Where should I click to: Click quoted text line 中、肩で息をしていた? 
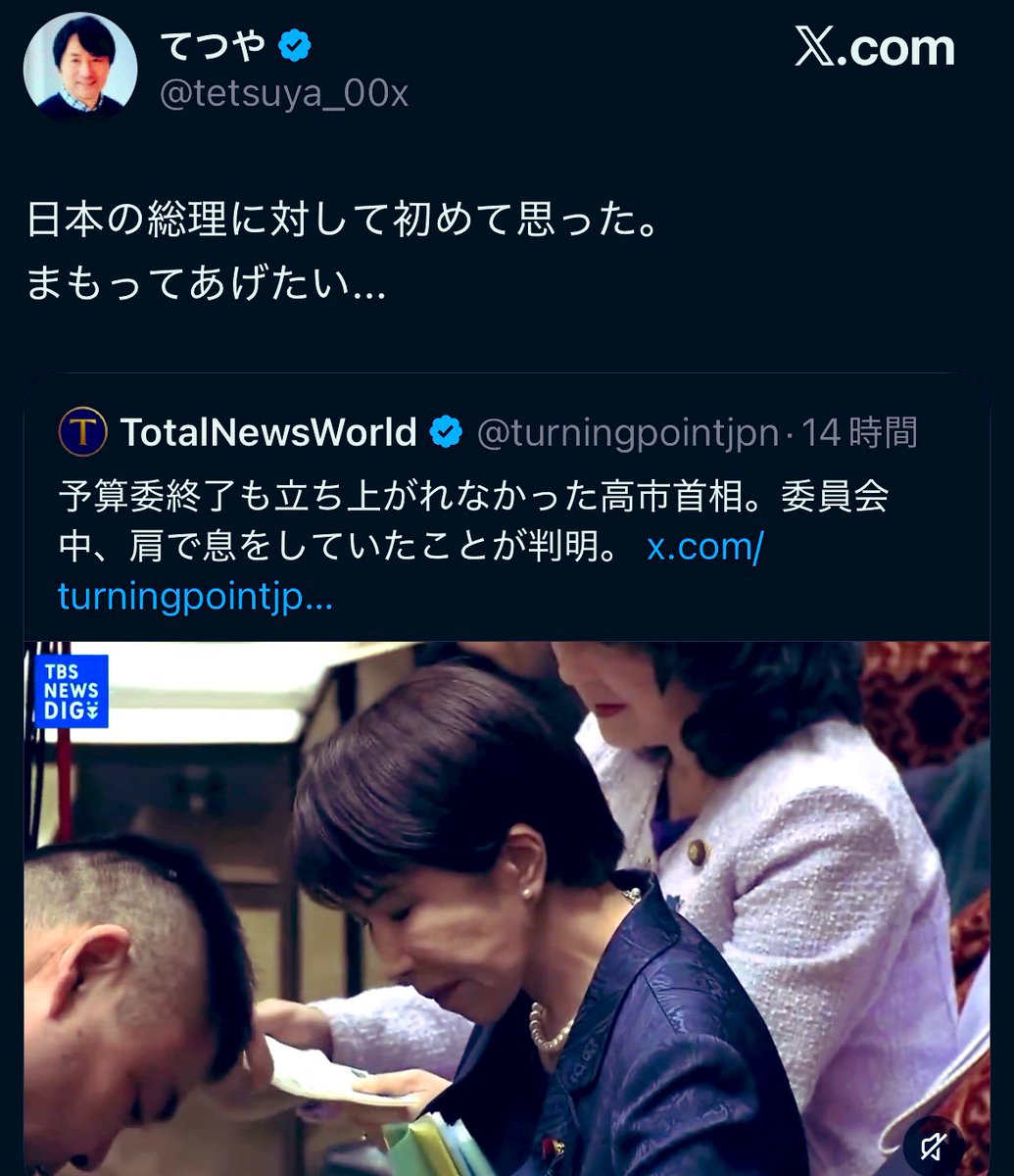click(339, 547)
